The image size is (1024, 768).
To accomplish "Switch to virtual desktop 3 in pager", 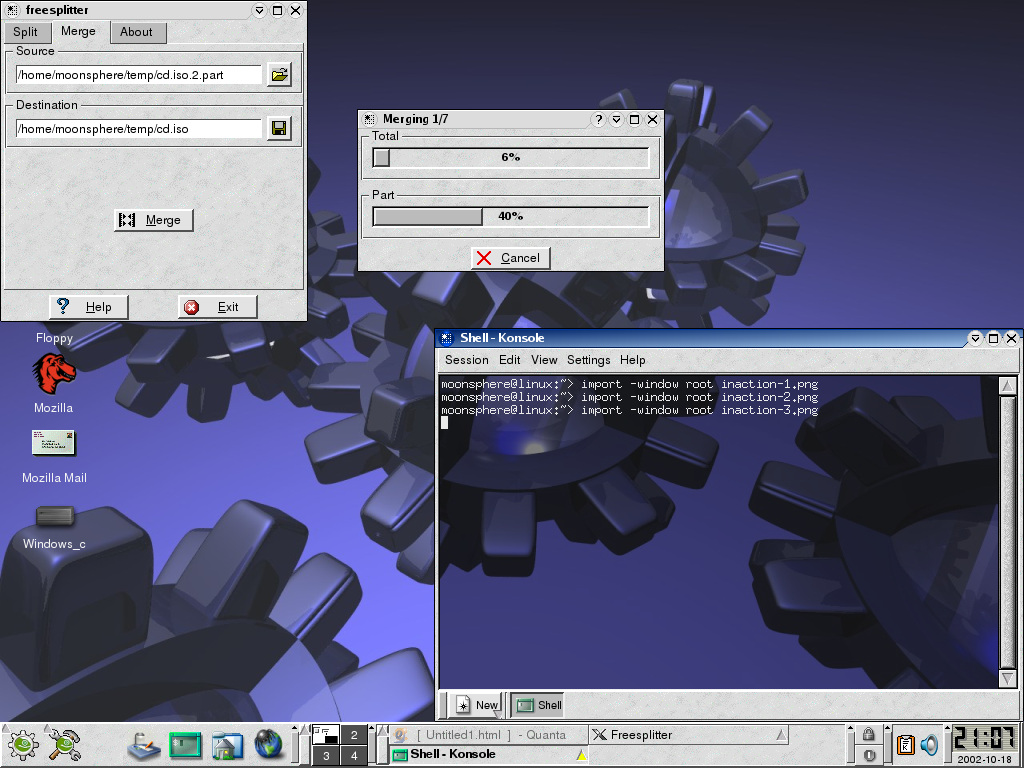I will (x=326, y=755).
